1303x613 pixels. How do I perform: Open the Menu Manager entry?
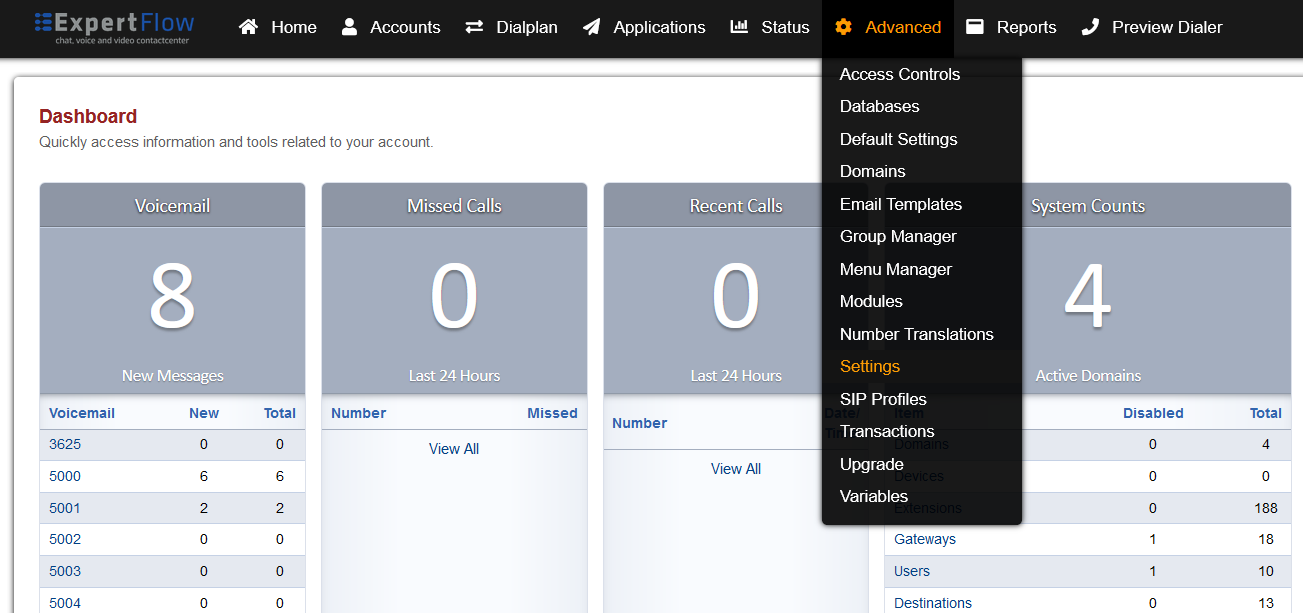895,269
